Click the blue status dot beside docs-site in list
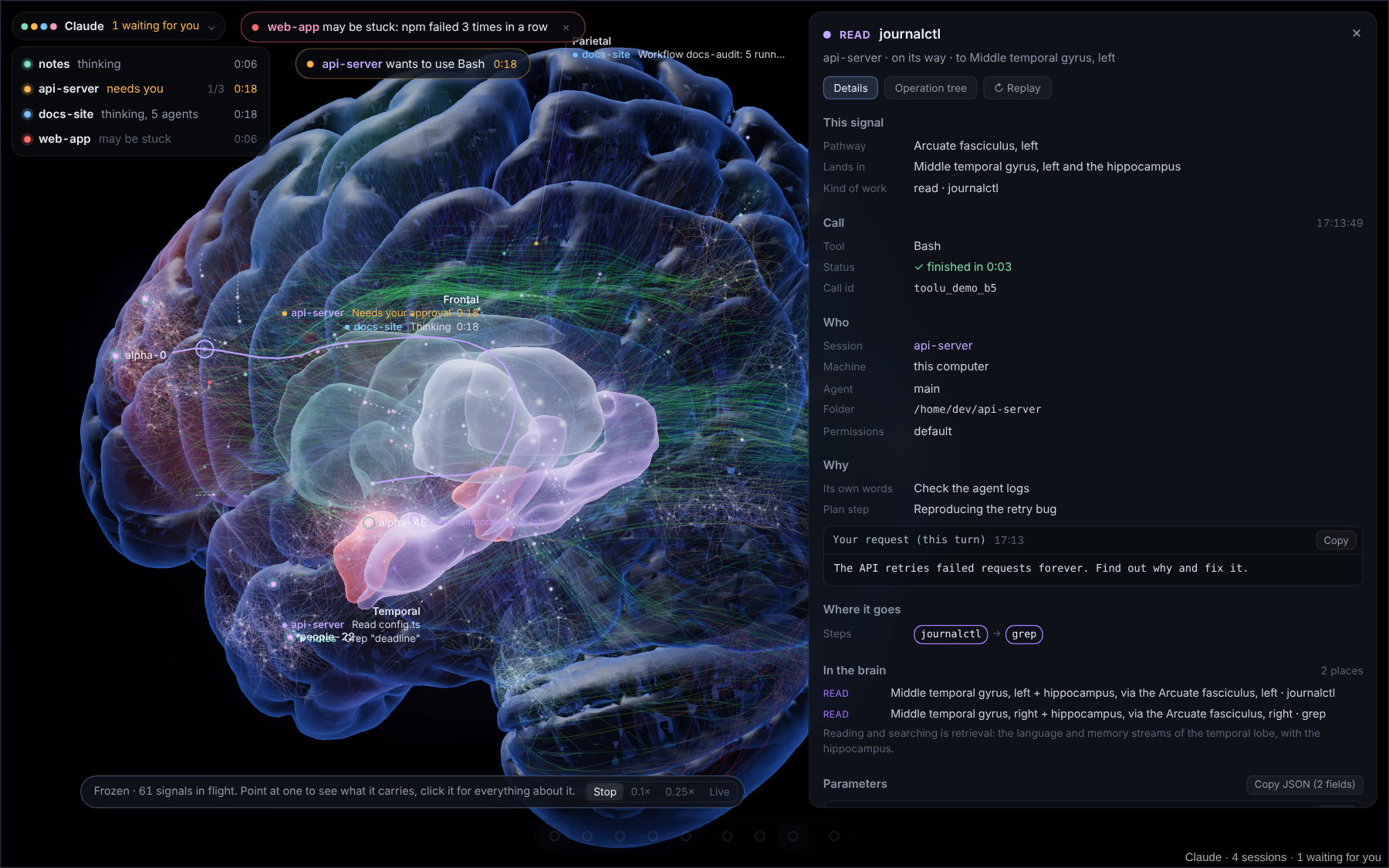Screen dimensions: 1389x868 pos(28,114)
